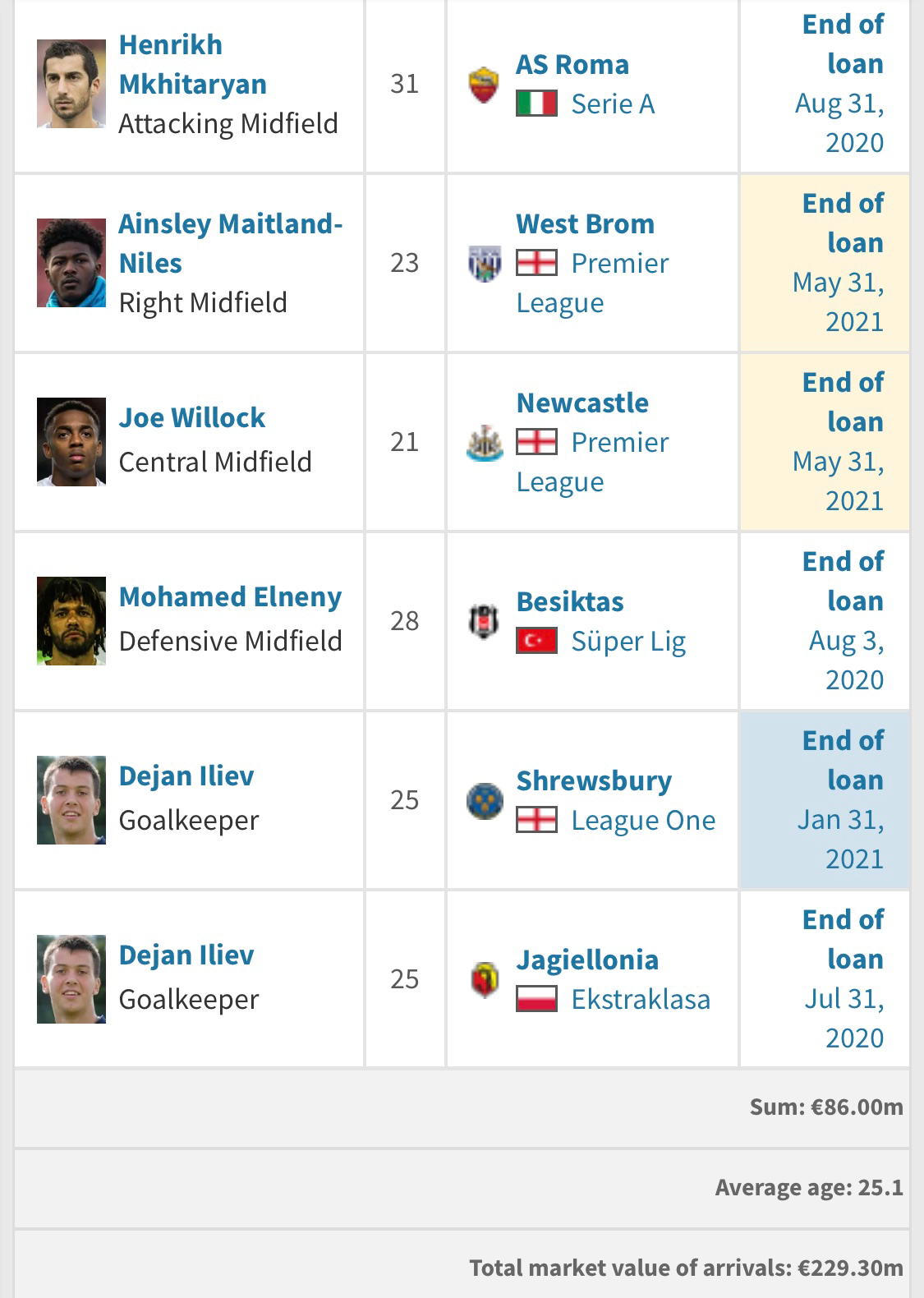This screenshot has width=924, height=1298.
Task: Click the West Brom club crest icon
Action: click(x=484, y=264)
